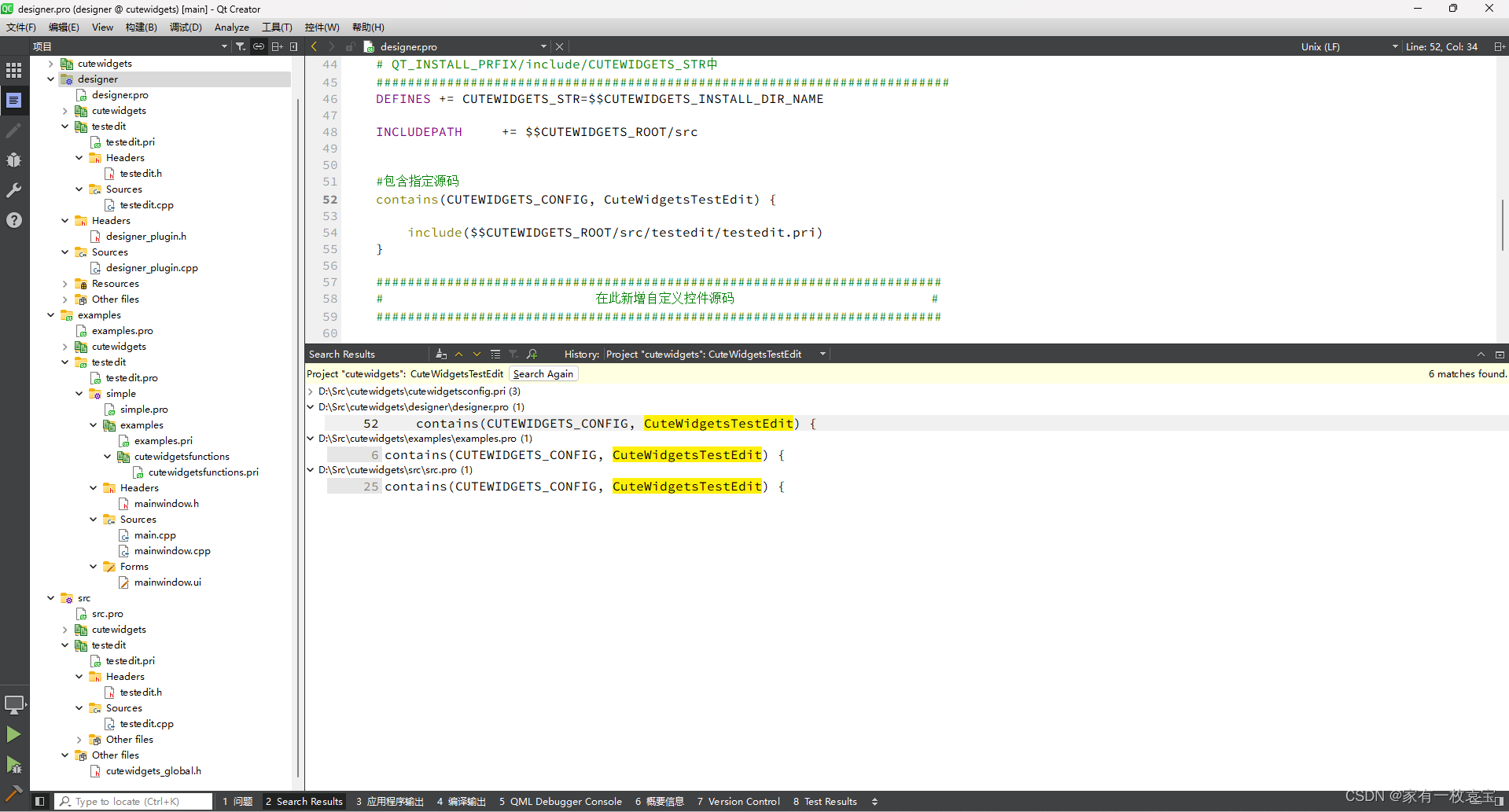The height and width of the screenshot is (812, 1509).
Task: Expand the Resources folder
Action: [x=65, y=283]
